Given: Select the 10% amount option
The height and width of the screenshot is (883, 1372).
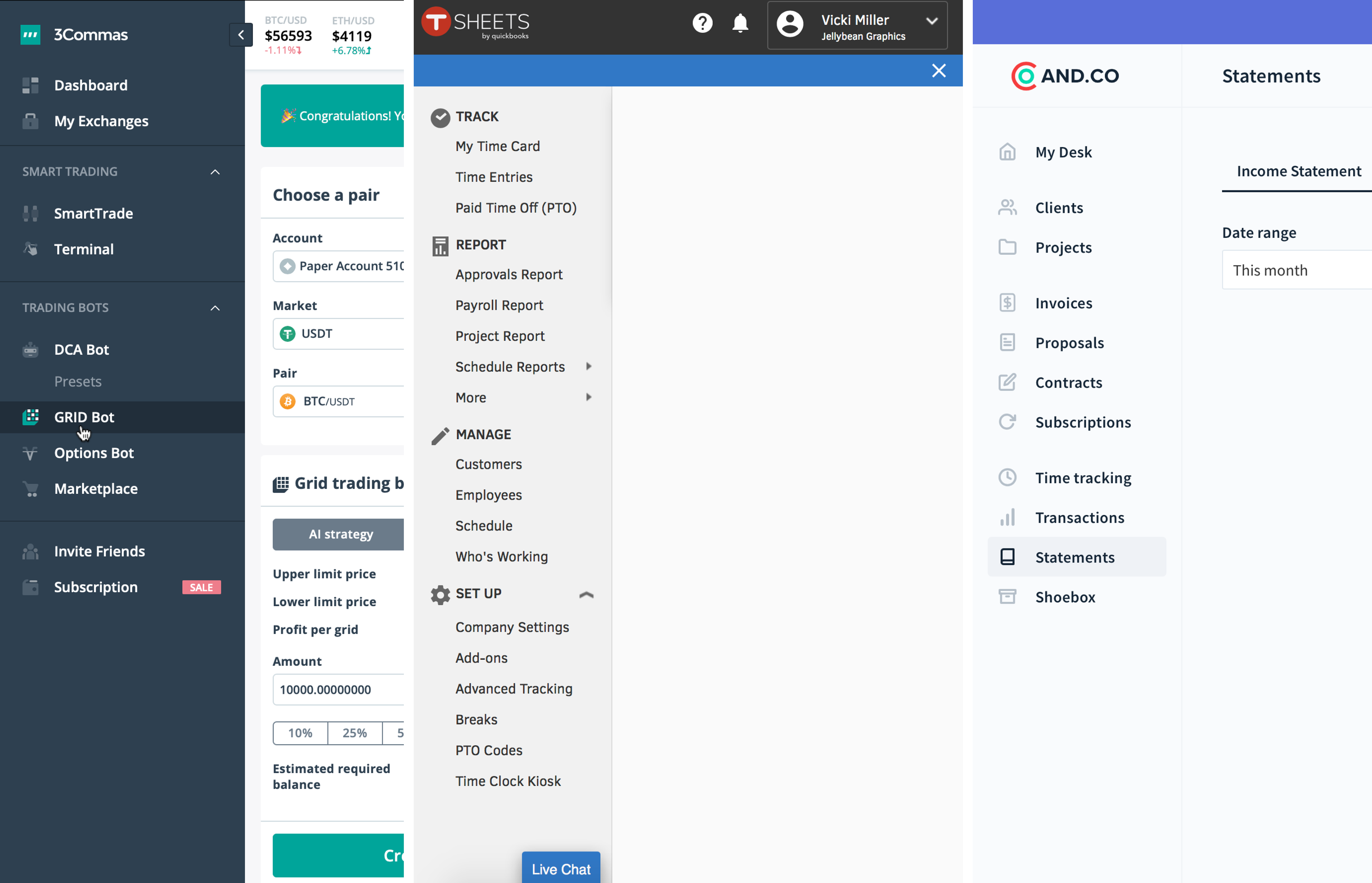Looking at the screenshot, I should pos(300,733).
